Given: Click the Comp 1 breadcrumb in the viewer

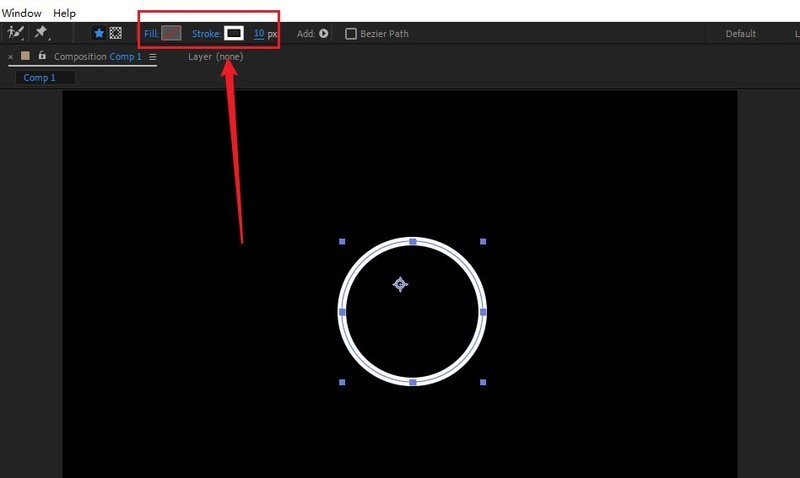Looking at the screenshot, I should [39, 77].
